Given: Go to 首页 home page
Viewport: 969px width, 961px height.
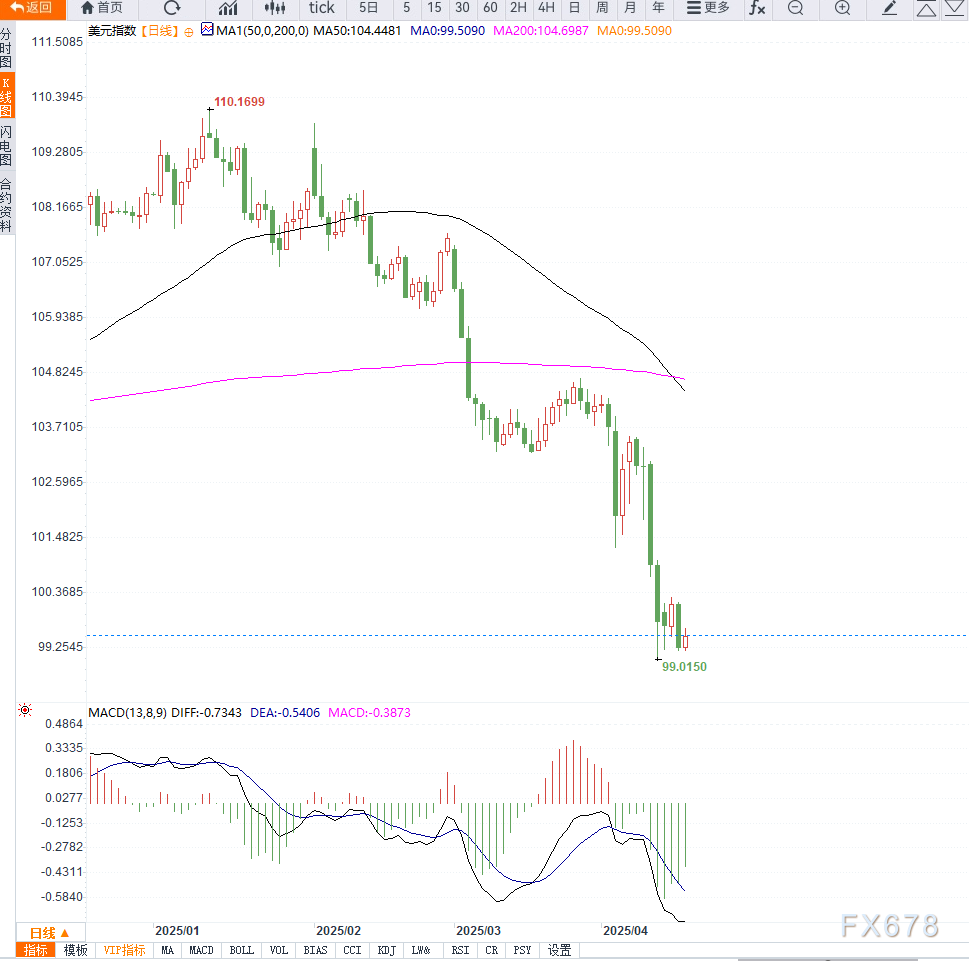Looking at the screenshot, I should [102, 8].
